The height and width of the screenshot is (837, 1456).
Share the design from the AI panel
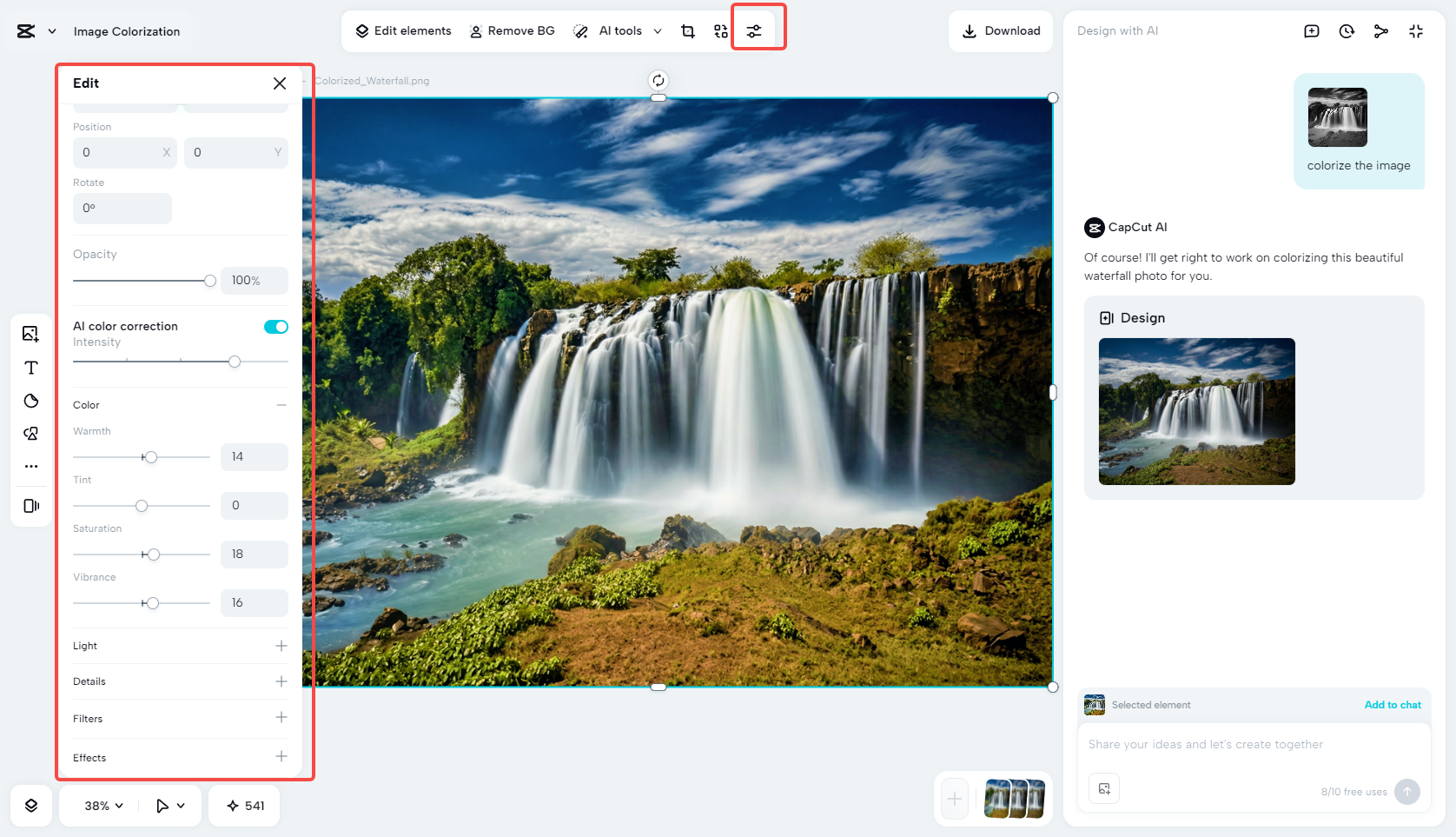[x=1381, y=30]
